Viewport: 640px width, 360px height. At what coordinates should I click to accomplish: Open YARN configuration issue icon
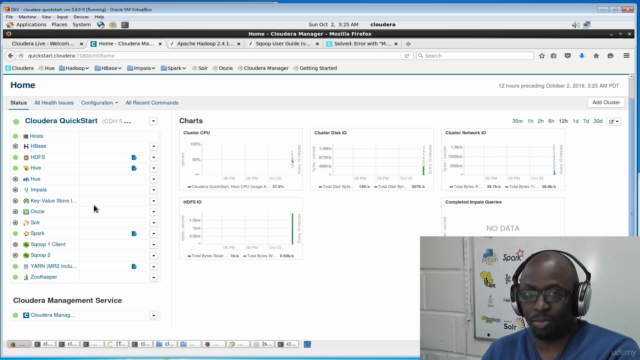coord(134,267)
